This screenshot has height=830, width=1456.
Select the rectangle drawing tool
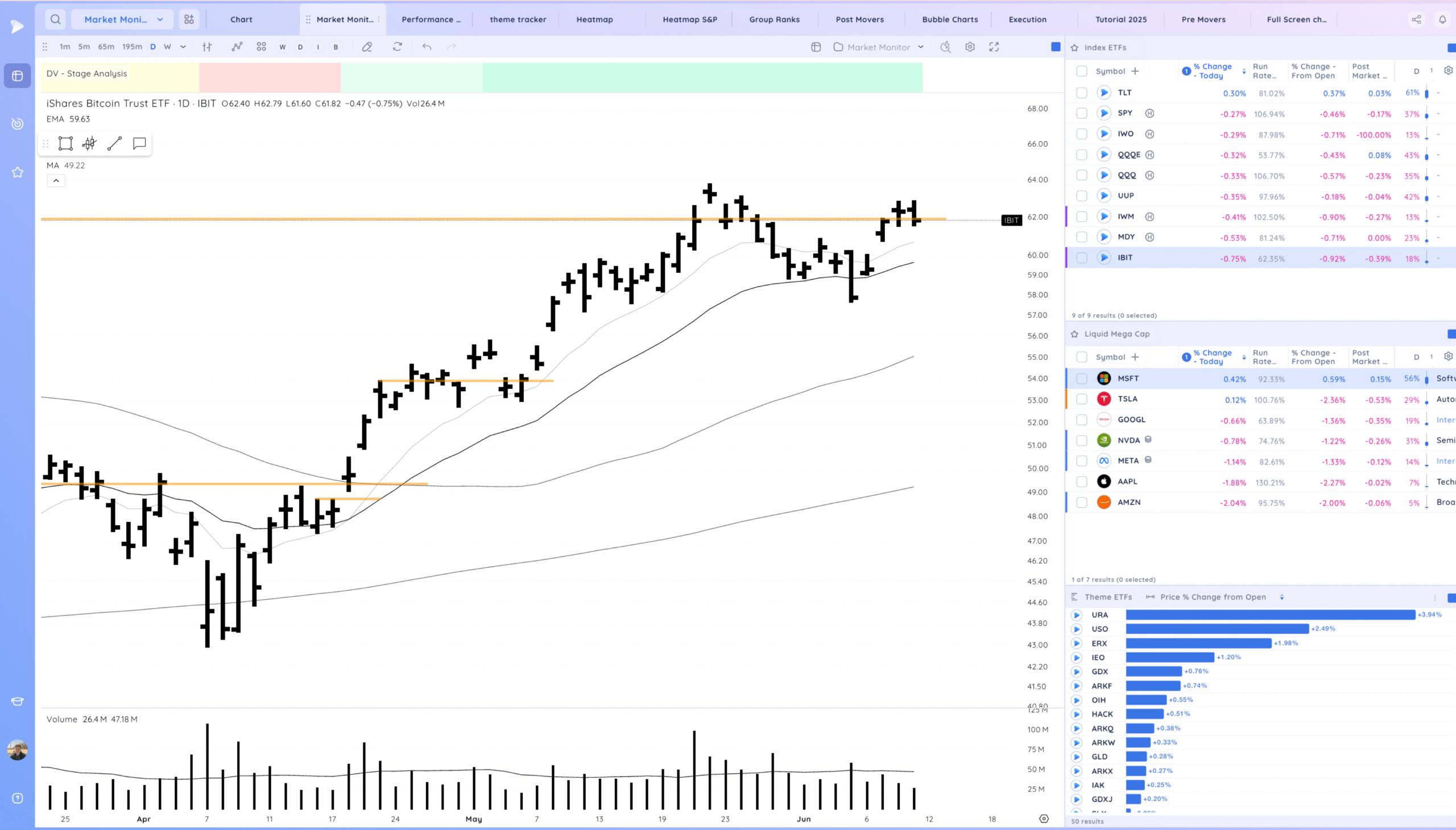coord(65,144)
